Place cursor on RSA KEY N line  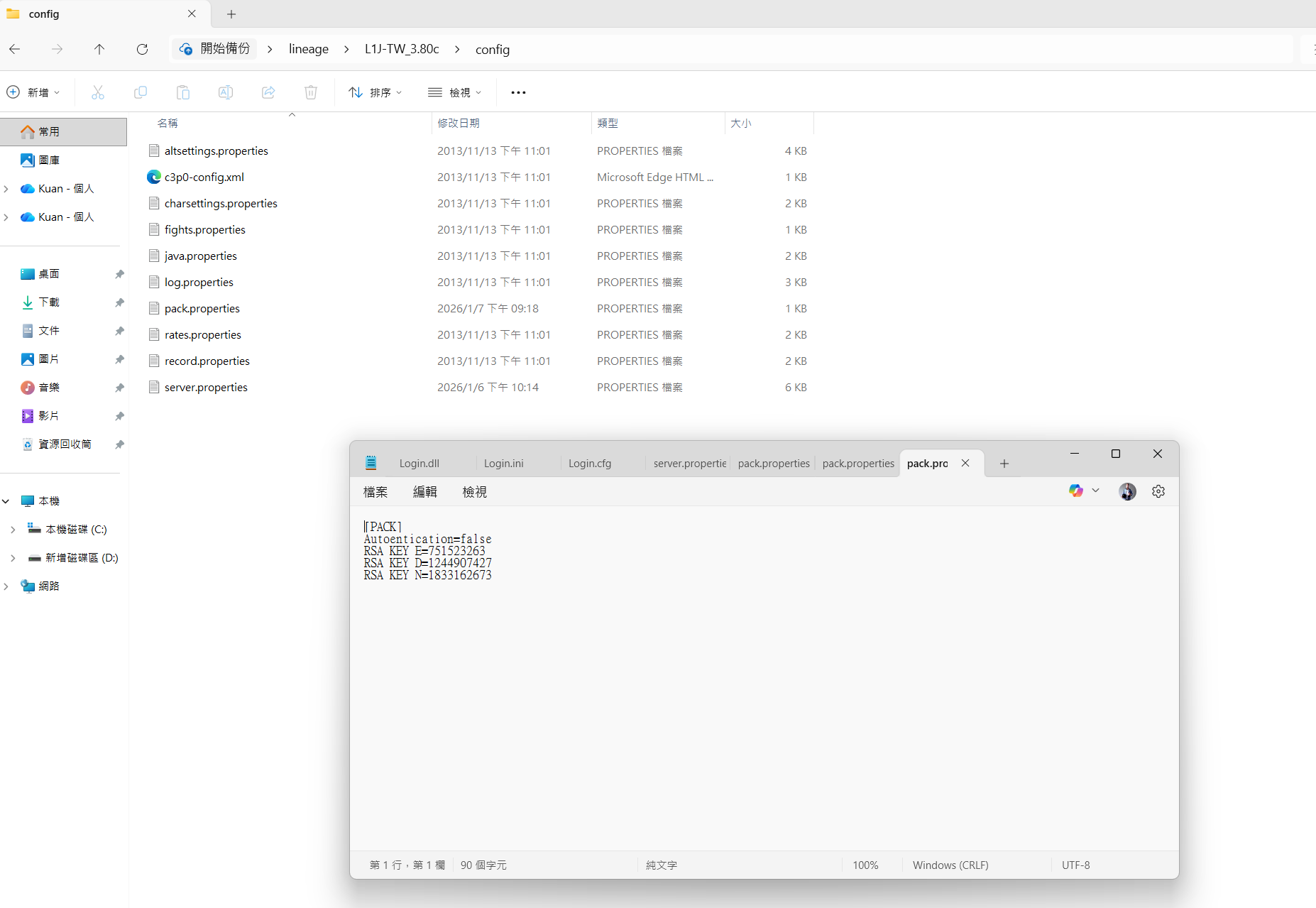(x=427, y=576)
